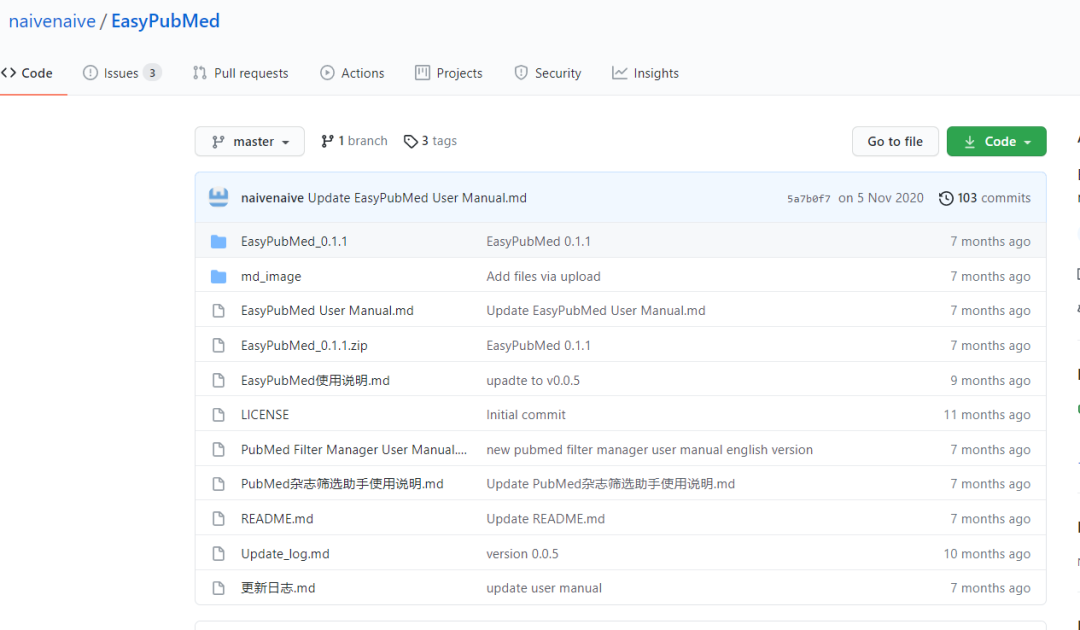Viewport: 1080px width, 630px height.
Task: Open commit message 'Initial commit'
Action: point(526,414)
